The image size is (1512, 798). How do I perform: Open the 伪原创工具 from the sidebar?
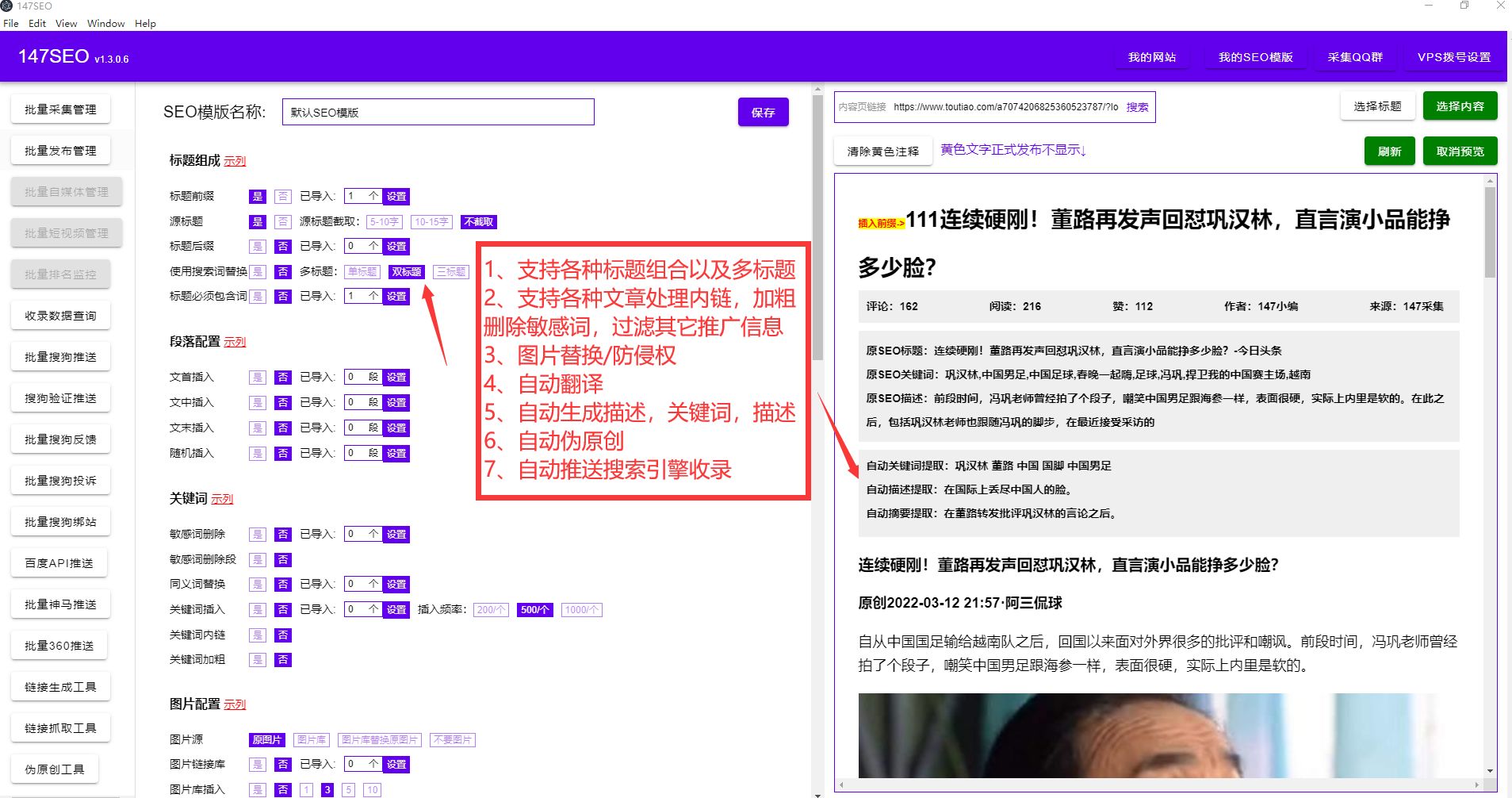tap(55, 768)
